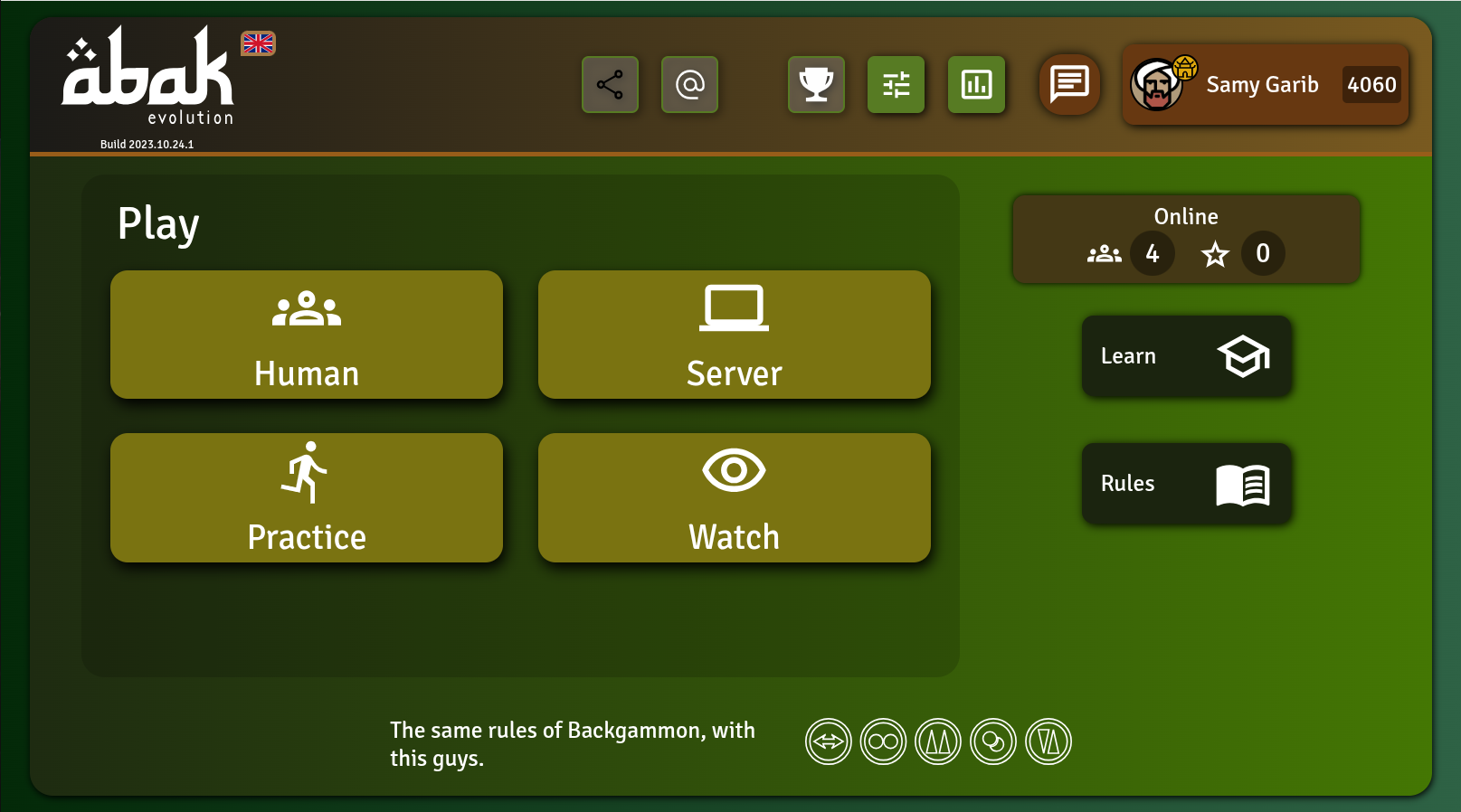Click the overlapping circles piece icon

pyautogui.click(x=993, y=742)
